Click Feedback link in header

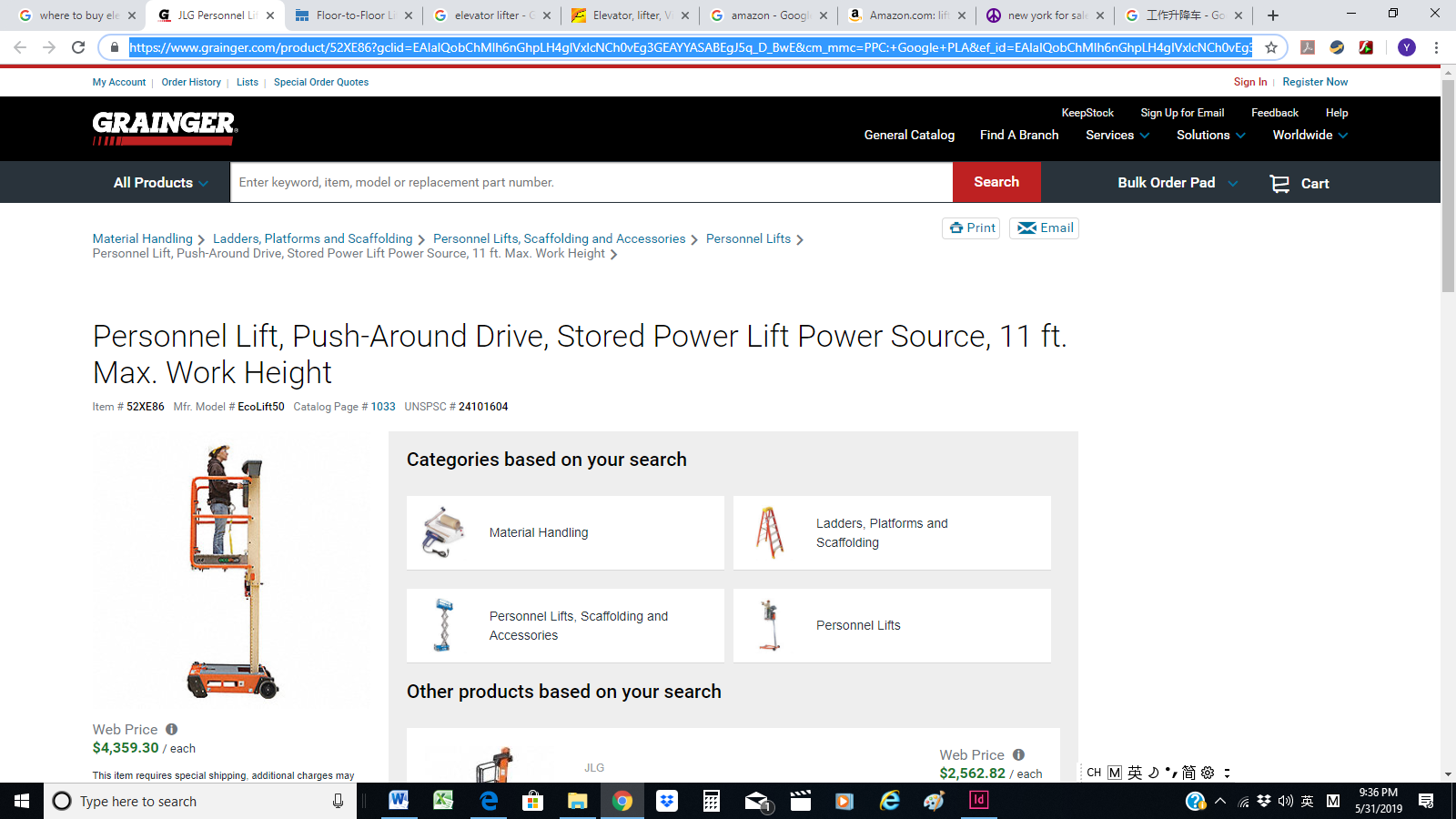coord(1275,113)
